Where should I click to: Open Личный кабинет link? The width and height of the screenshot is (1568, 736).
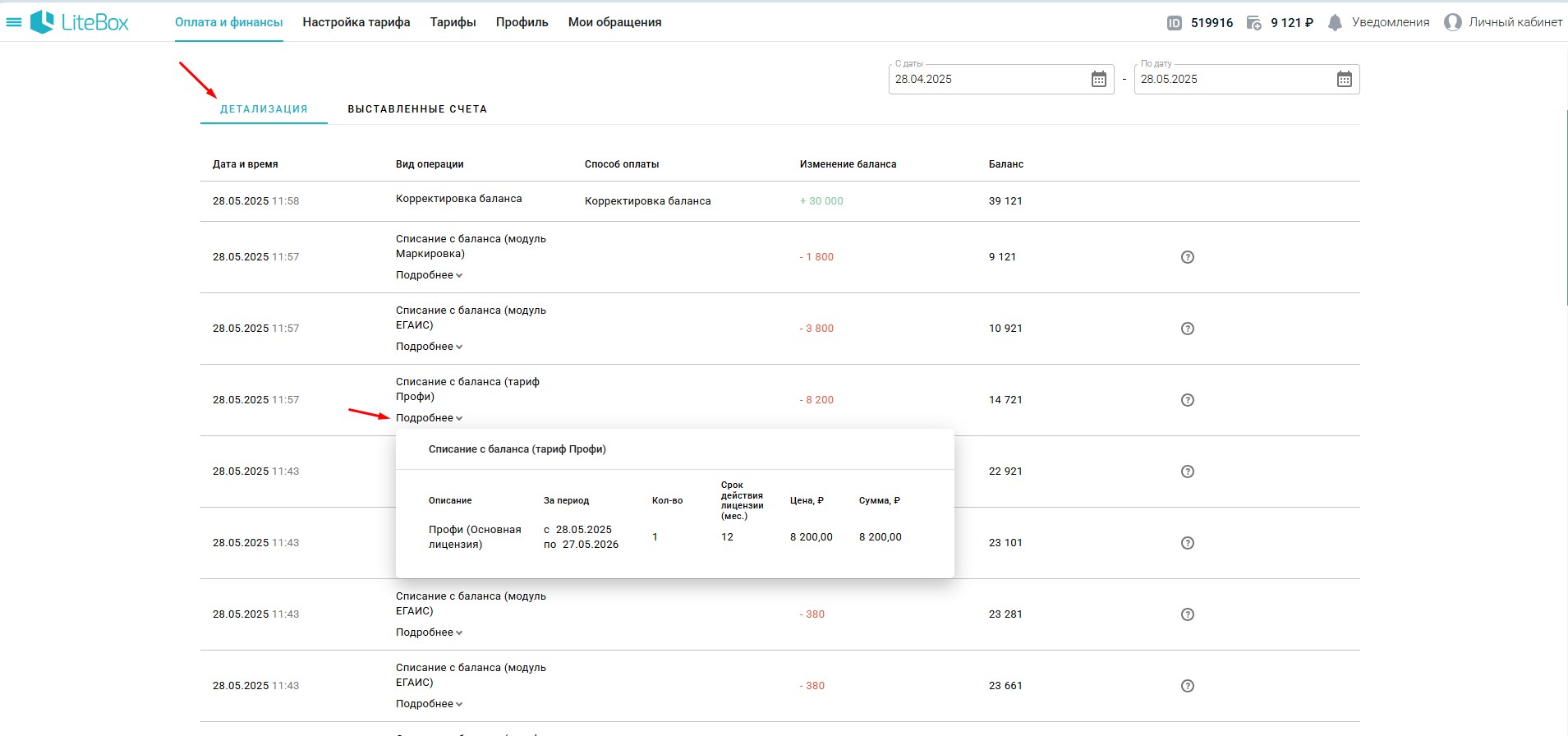click(1515, 22)
